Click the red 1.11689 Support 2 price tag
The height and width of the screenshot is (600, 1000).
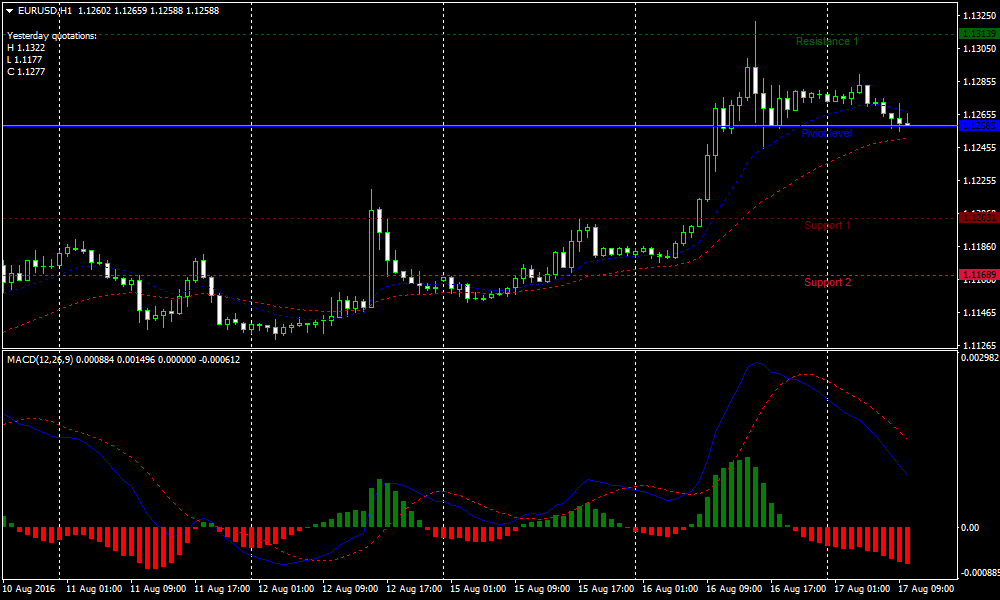coord(976,274)
